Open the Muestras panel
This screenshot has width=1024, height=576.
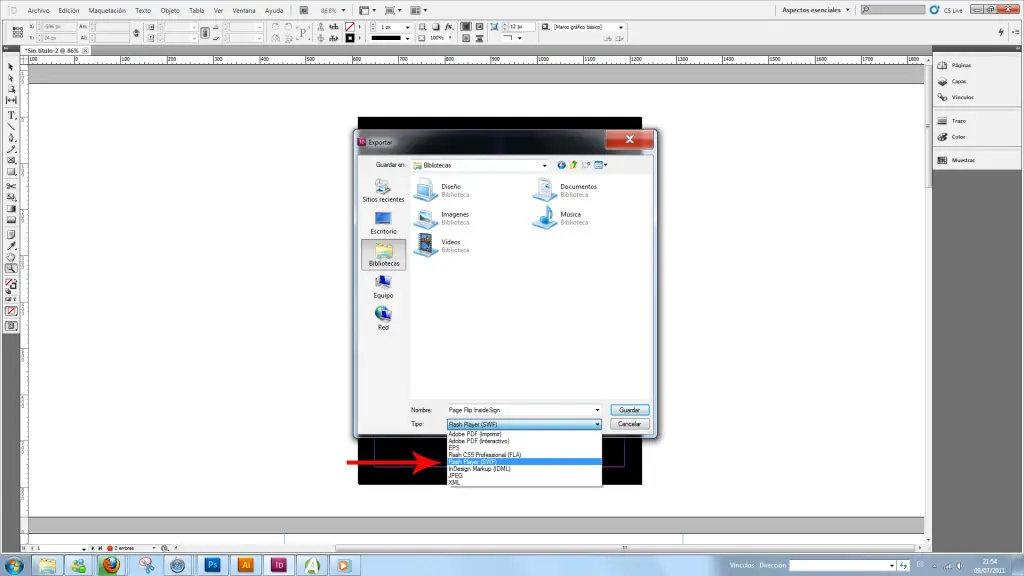(x=957, y=160)
